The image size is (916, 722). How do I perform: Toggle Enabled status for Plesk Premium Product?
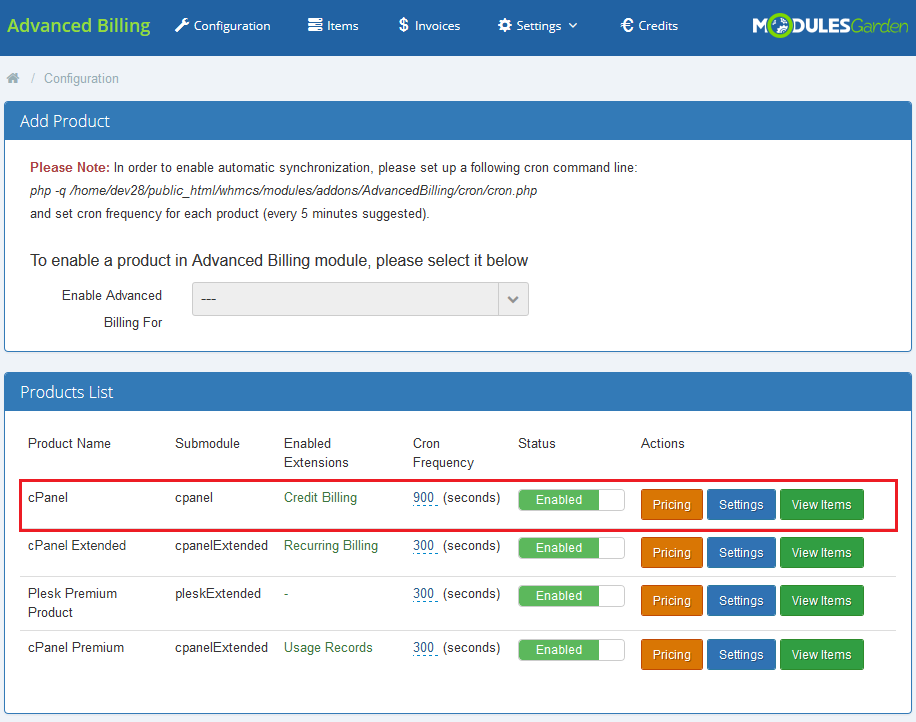571,596
